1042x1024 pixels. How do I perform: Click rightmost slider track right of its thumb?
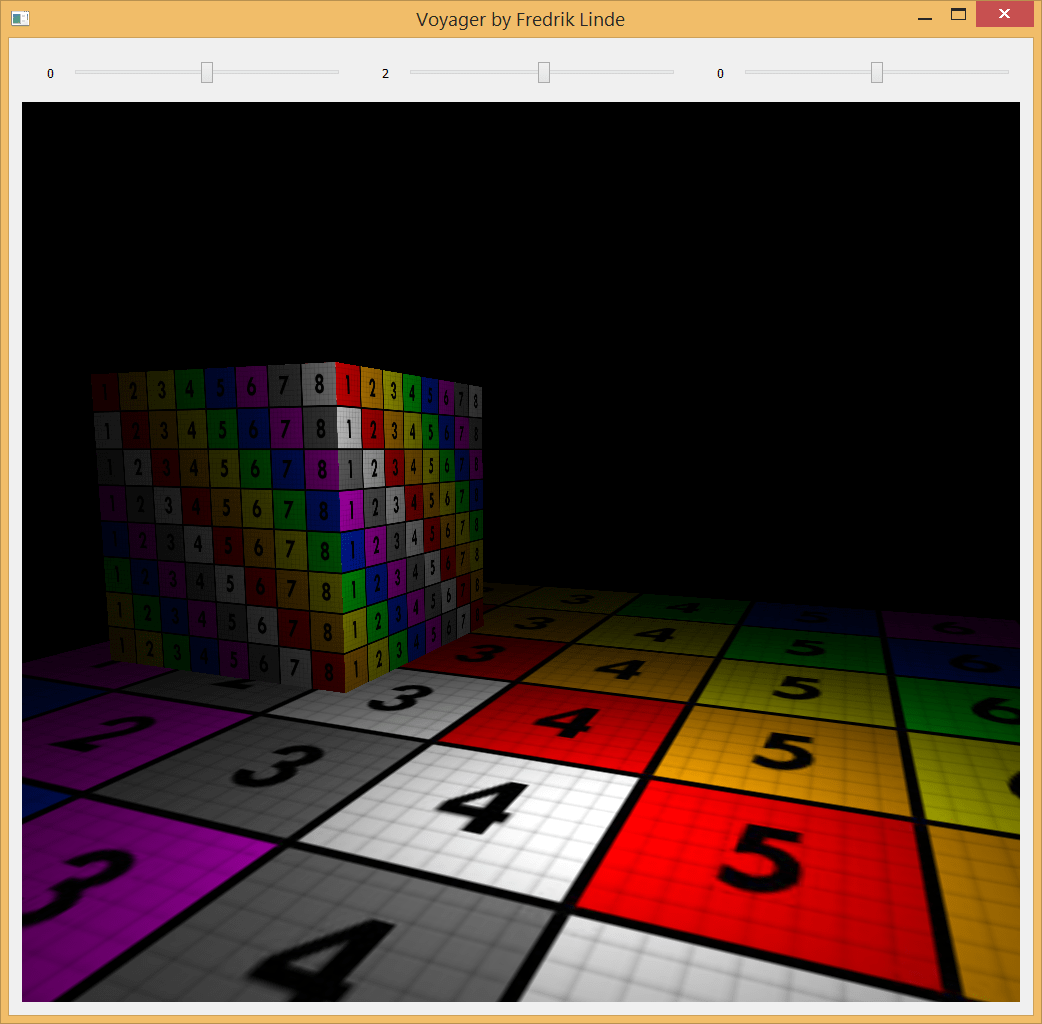(950, 72)
